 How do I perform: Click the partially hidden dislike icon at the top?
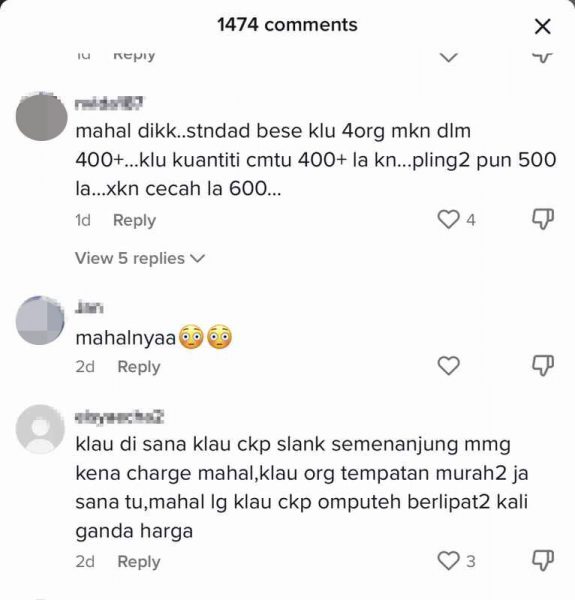tap(542, 57)
